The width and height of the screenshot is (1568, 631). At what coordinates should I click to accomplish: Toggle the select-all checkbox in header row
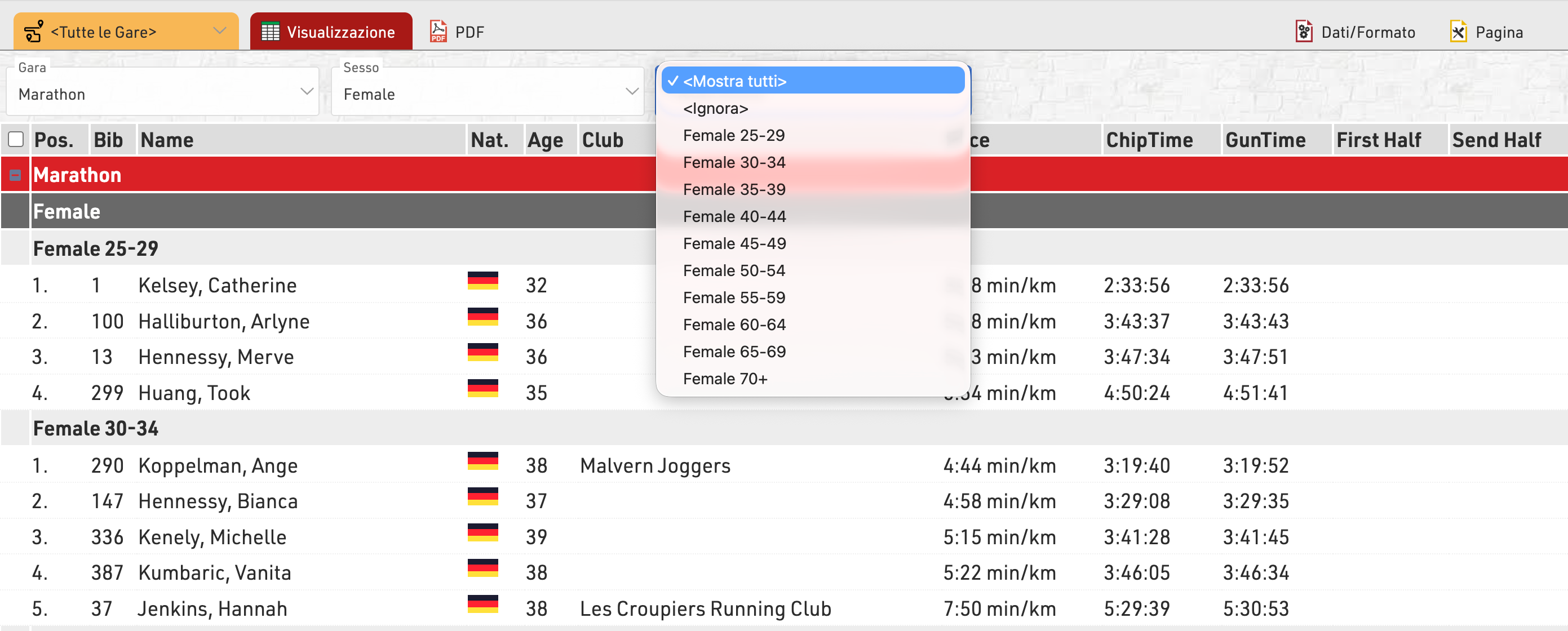16,140
